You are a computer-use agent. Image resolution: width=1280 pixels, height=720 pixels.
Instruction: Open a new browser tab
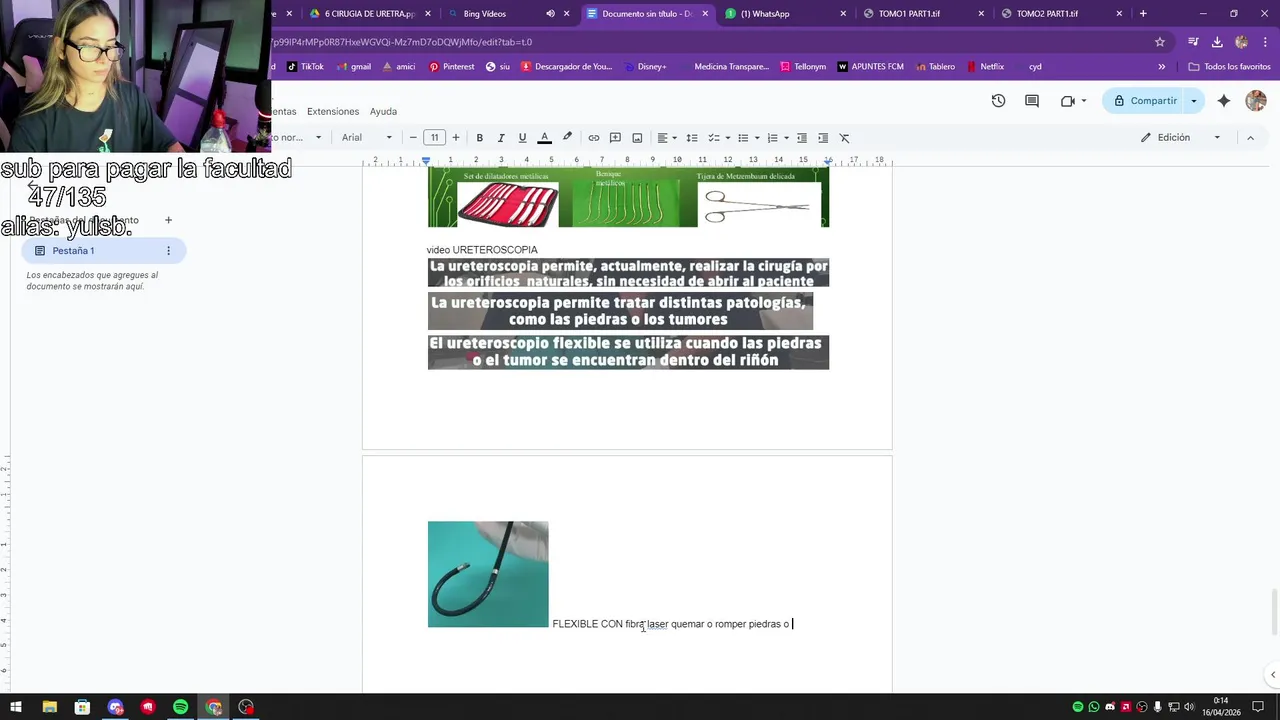[x=1143, y=14]
